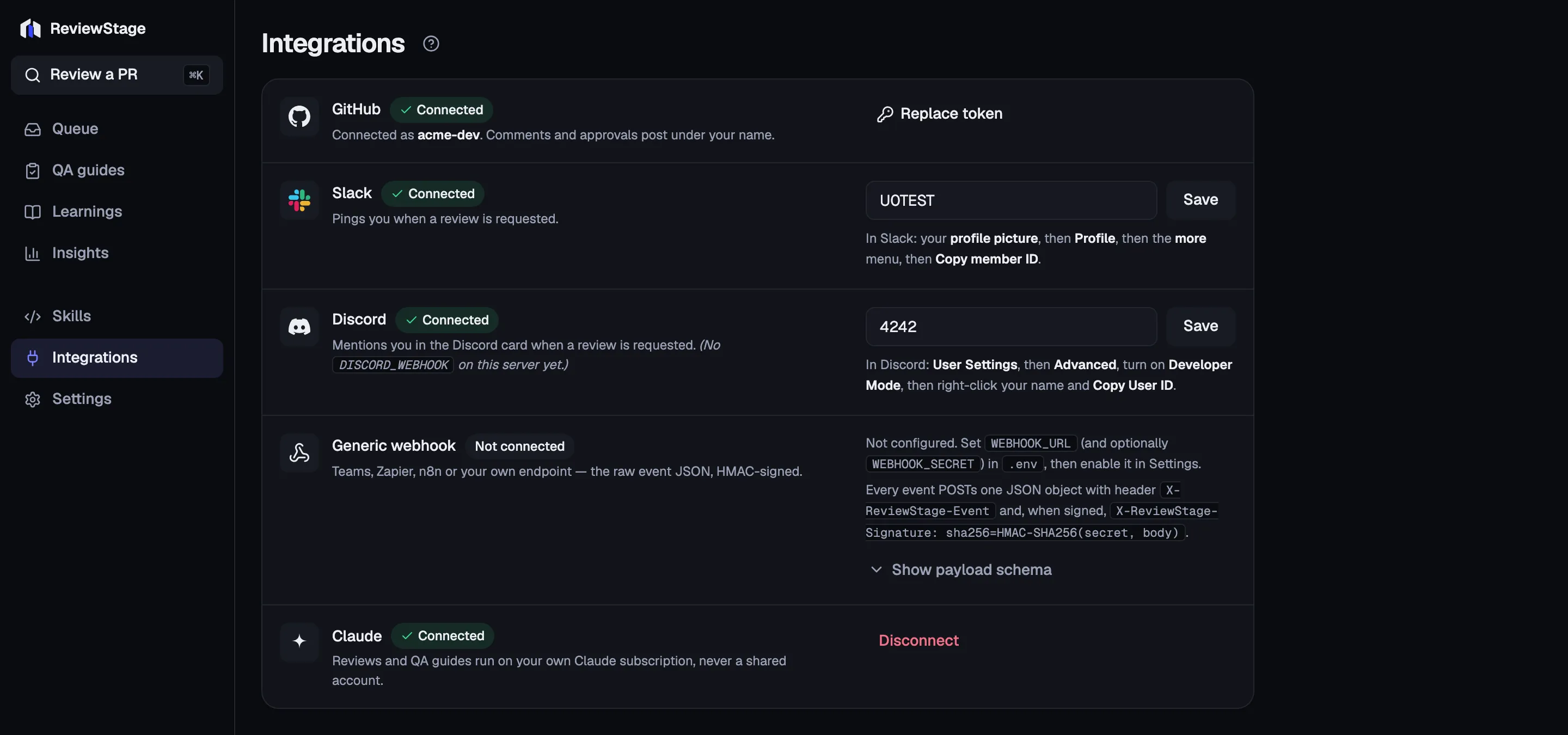Click the Slack logo icon
This screenshot has width=1568, height=735.
299,200
